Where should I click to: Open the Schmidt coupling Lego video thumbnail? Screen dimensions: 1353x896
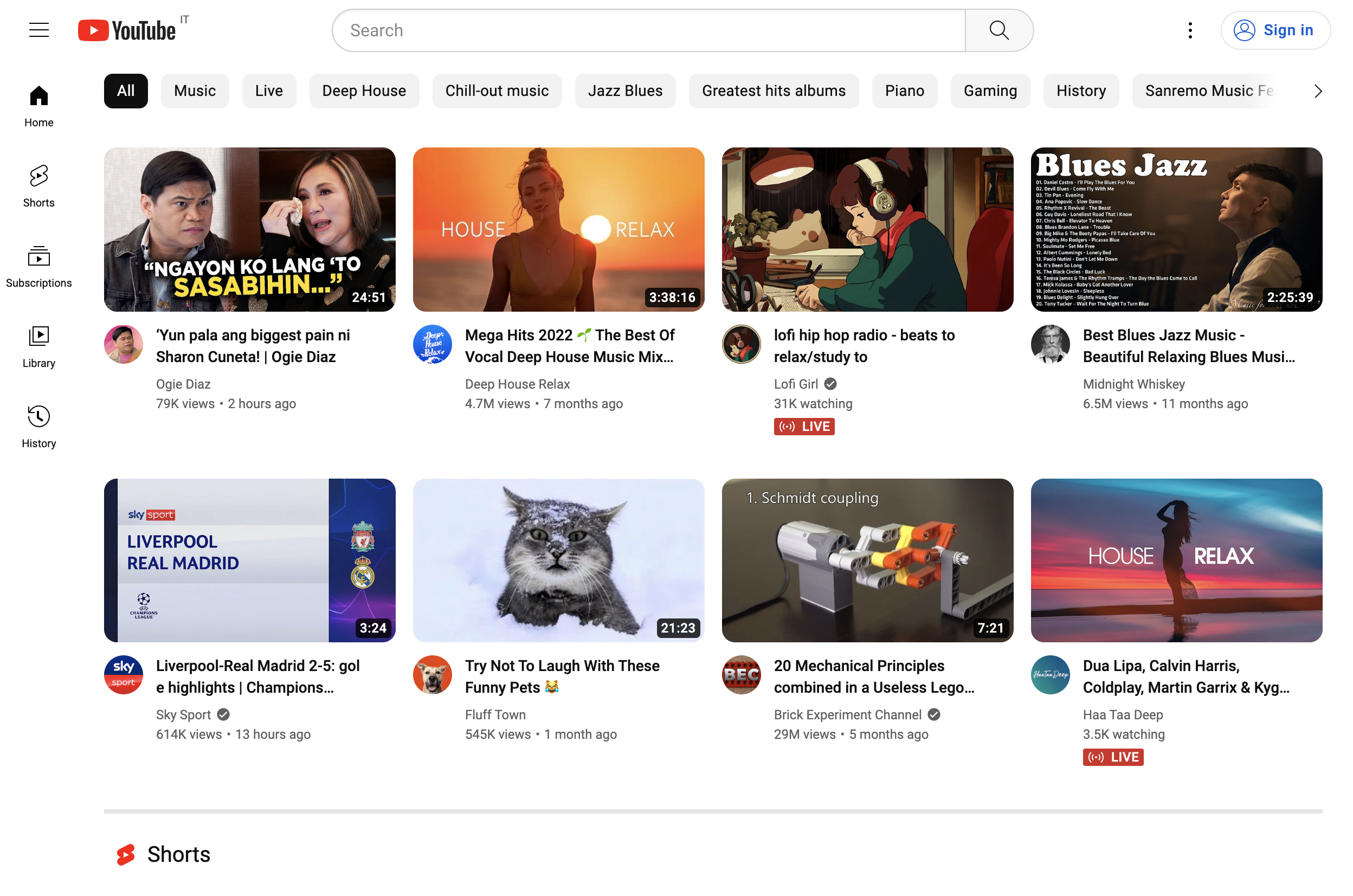click(867, 560)
